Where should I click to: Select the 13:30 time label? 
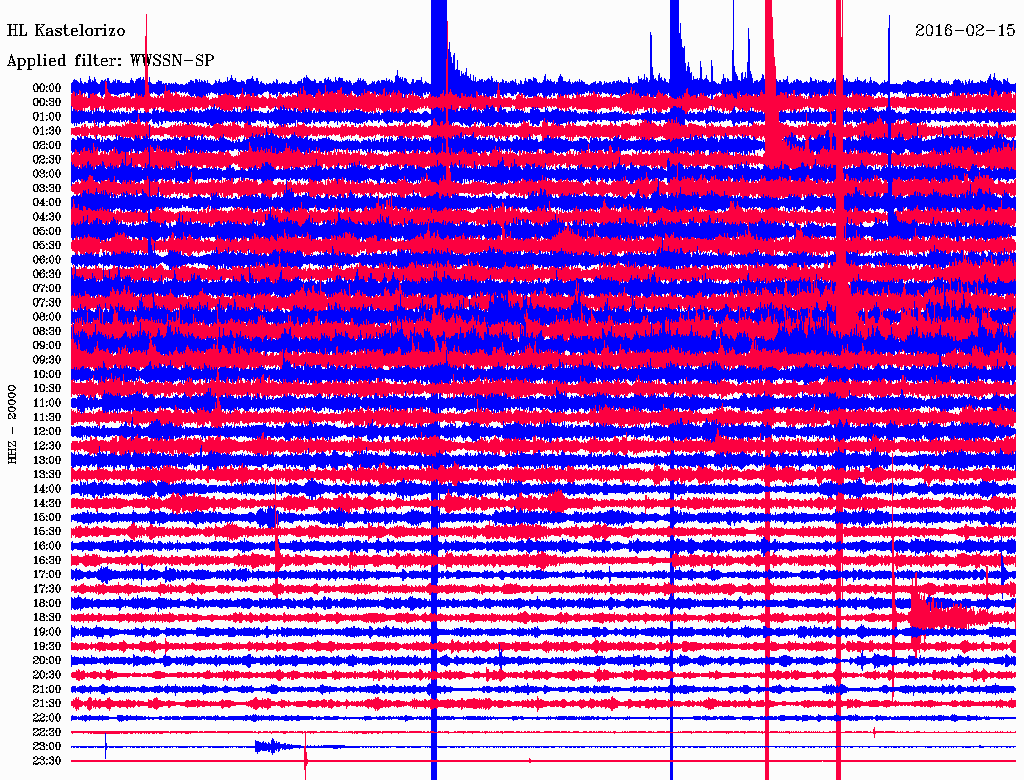point(47,475)
